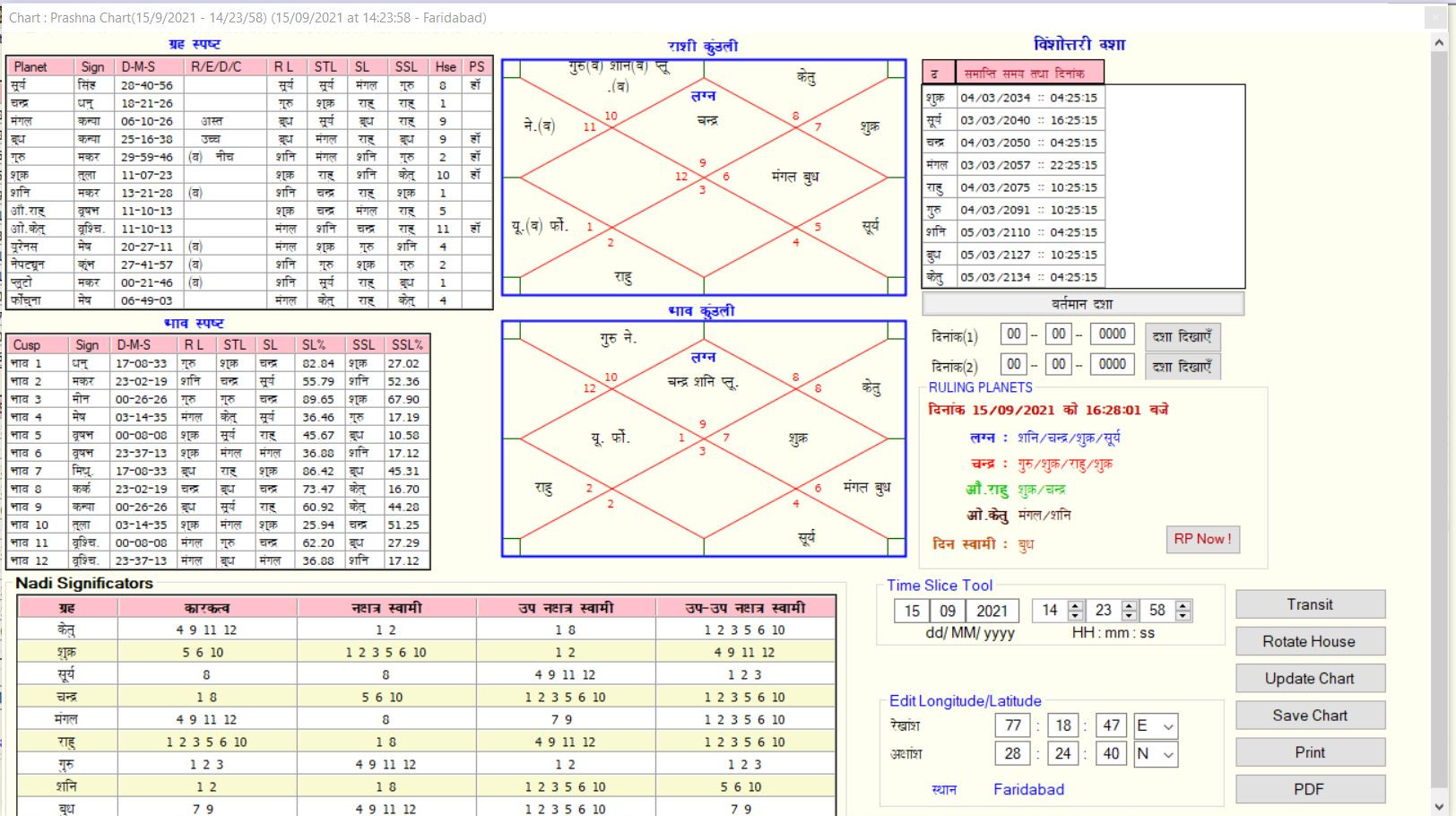Click the Rotate House button
Screen dimensions: 1456x816
(x=1309, y=641)
